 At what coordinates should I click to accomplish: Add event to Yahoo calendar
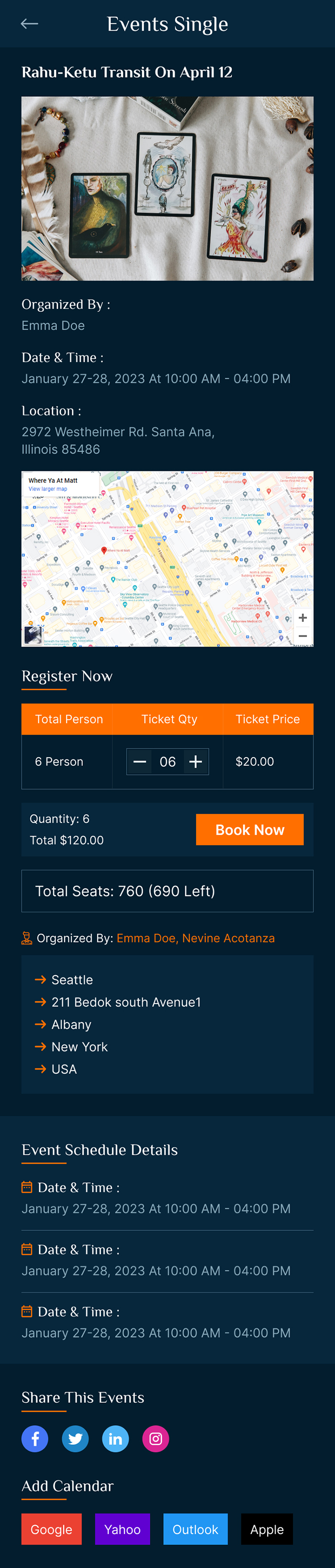coord(122,1529)
